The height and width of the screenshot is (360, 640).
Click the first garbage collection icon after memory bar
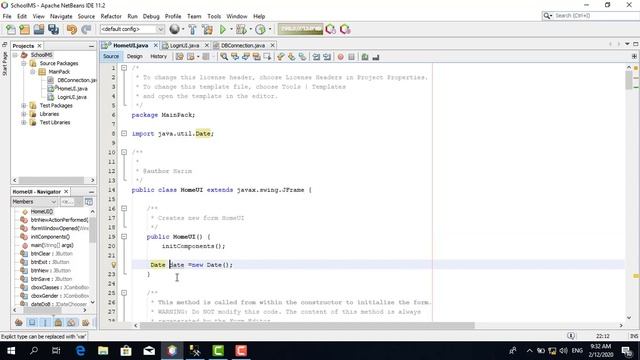(x=331, y=29)
